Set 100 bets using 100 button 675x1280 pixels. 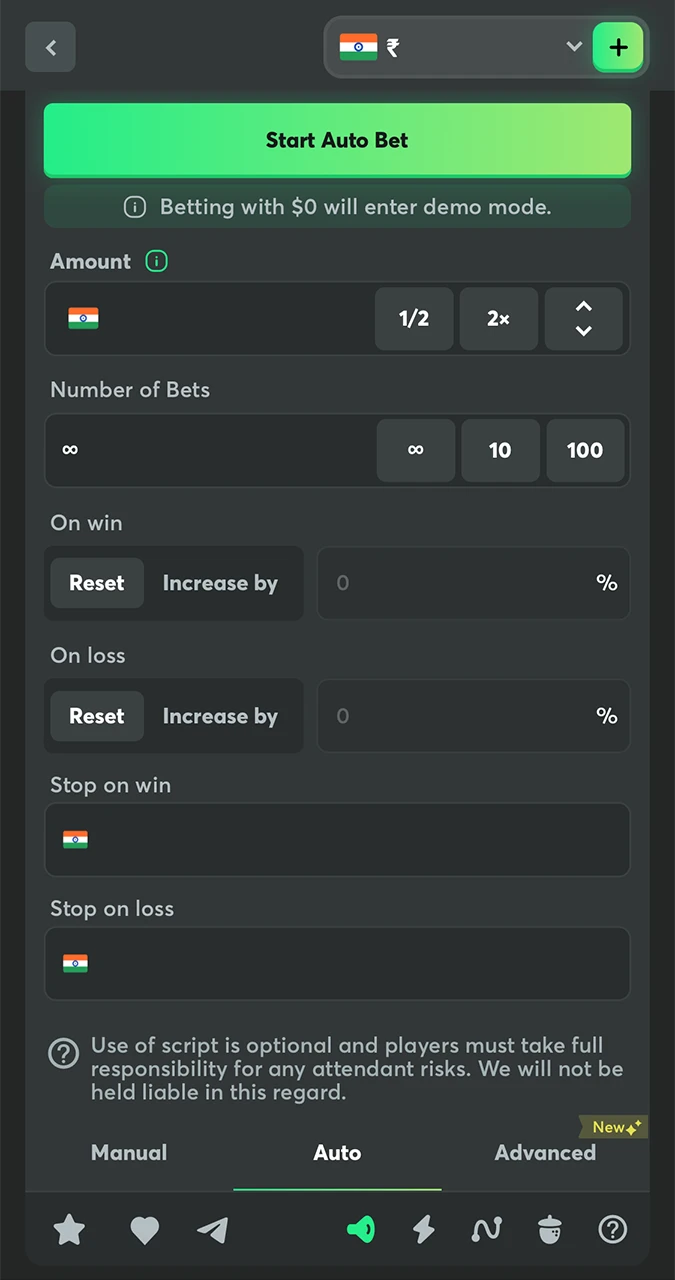[585, 450]
